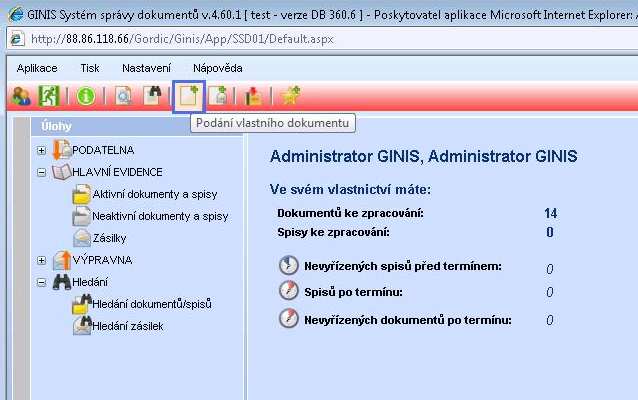Image resolution: width=638 pixels, height=400 pixels.
Task: Open the Aplikace menu
Action: [37, 68]
